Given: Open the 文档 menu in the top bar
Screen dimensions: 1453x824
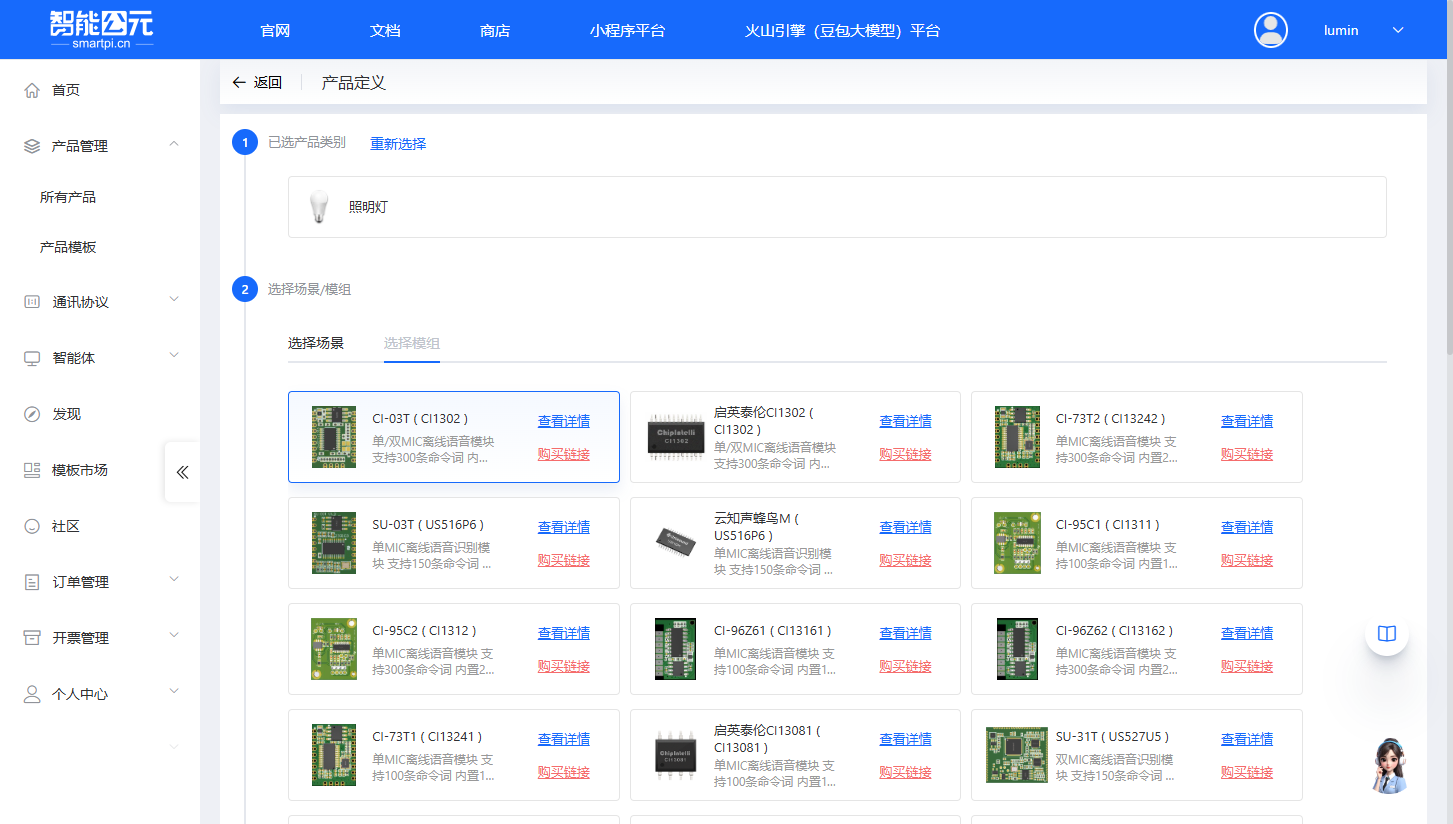Looking at the screenshot, I should pyautogui.click(x=385, y=30).
